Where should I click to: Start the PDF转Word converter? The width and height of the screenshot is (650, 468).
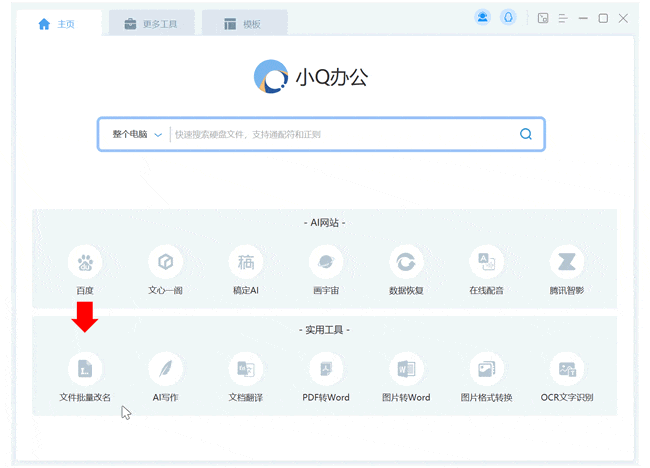click(326, 369)
